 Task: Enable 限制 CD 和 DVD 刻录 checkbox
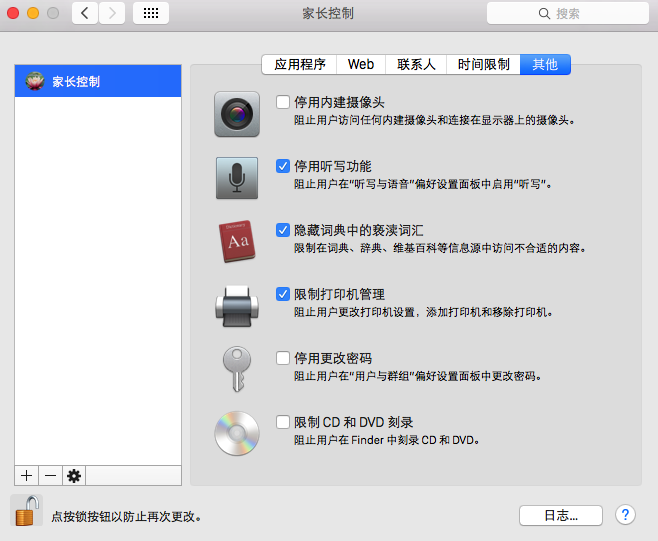tap(283, 422)
